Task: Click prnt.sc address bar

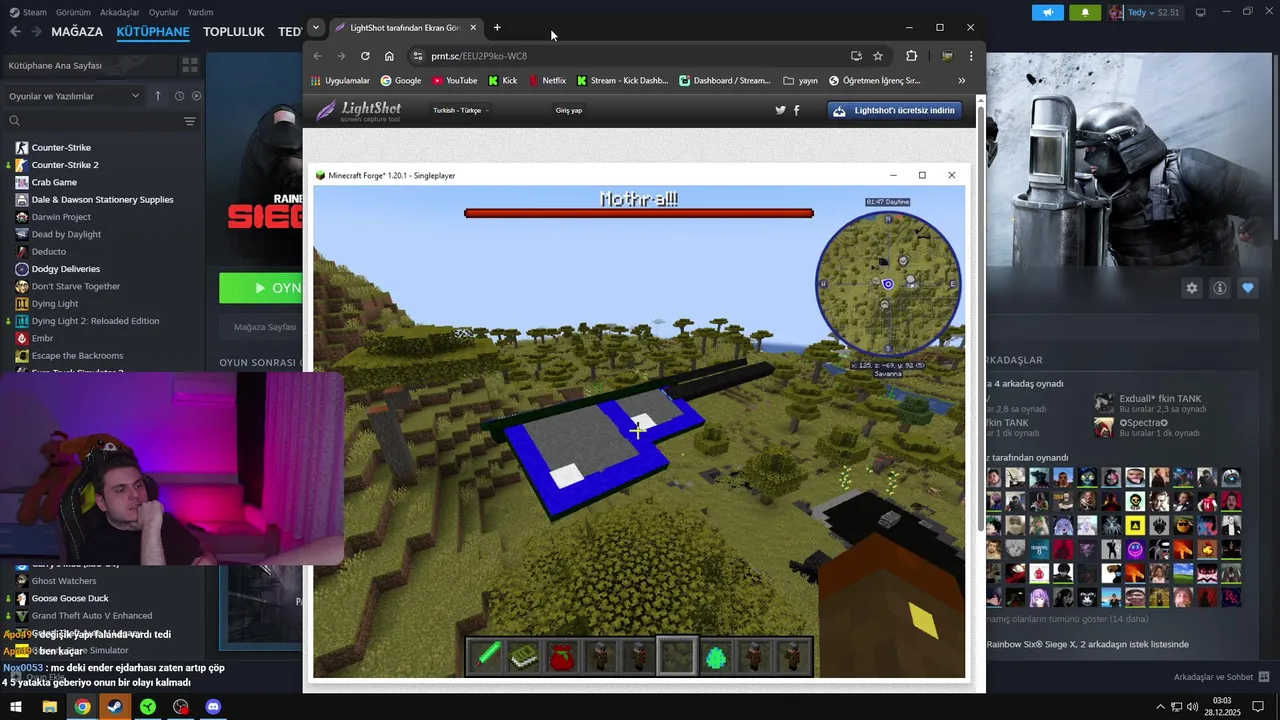Action: tap(630, 56)
